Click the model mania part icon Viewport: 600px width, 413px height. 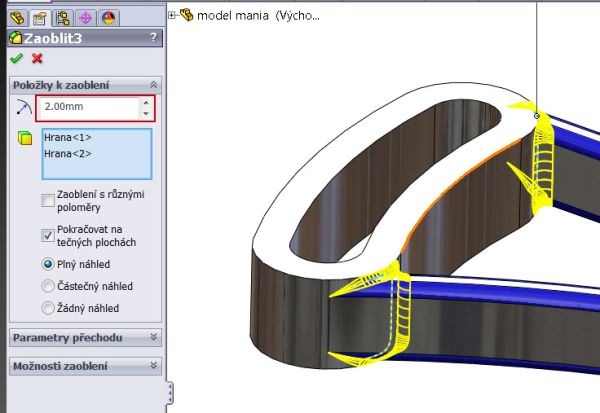click(x=187, y=15)
